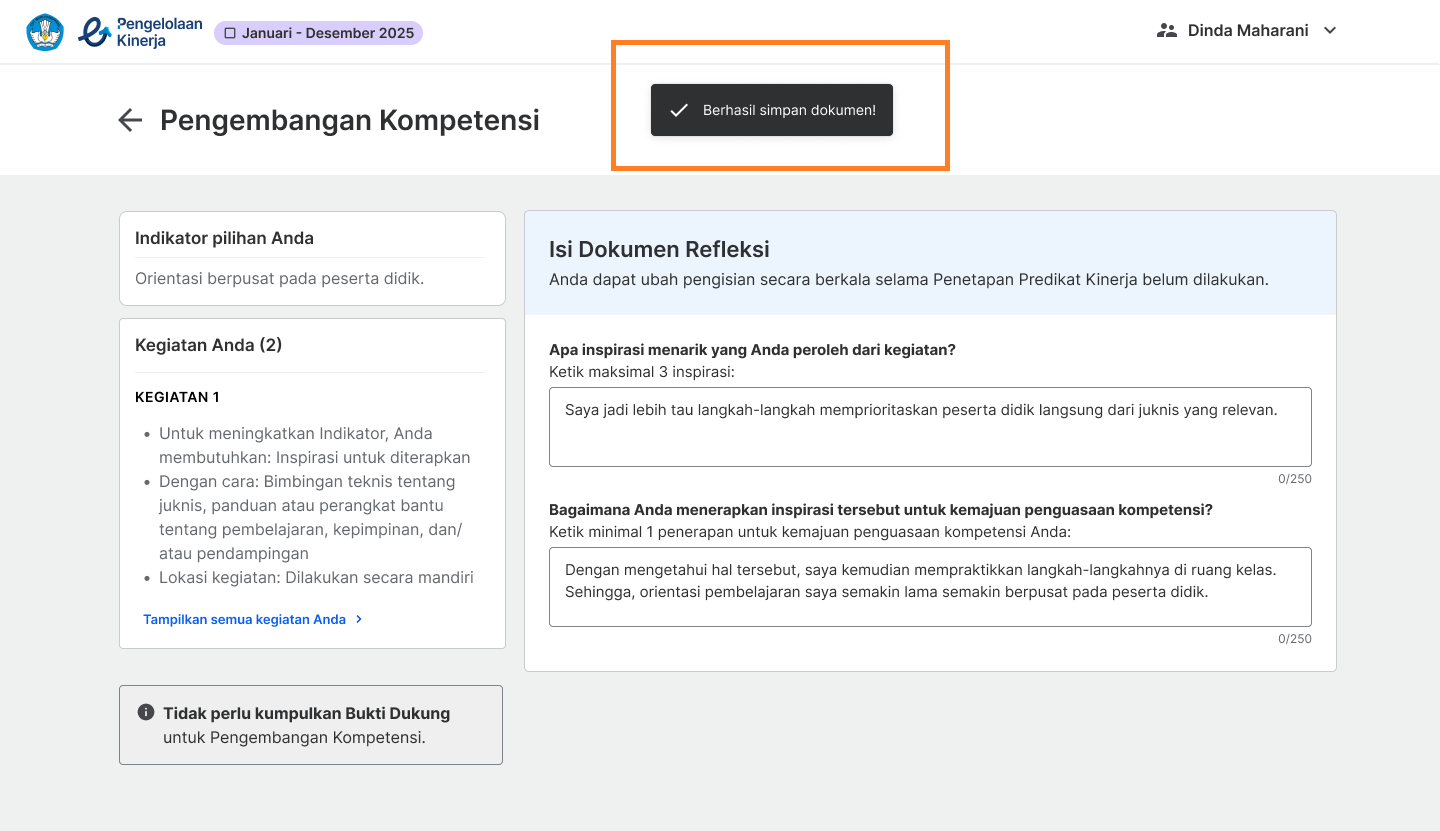Click the Apa inspirasi menarik question label
Screen dimensions: 1440x831
(x=752, y=349)
